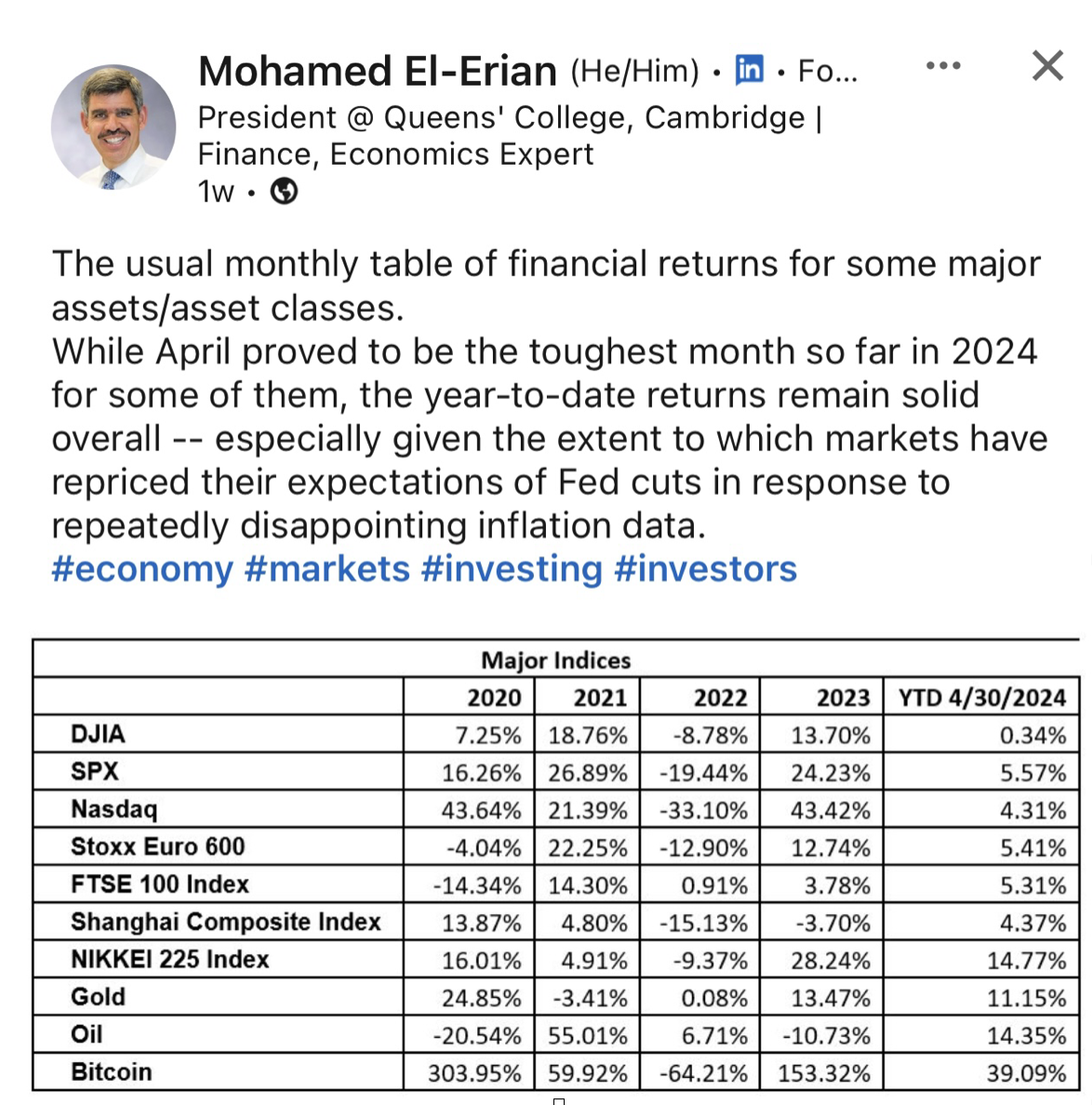
Task: Open the #markets hashtag
Action: coord(326,569)
